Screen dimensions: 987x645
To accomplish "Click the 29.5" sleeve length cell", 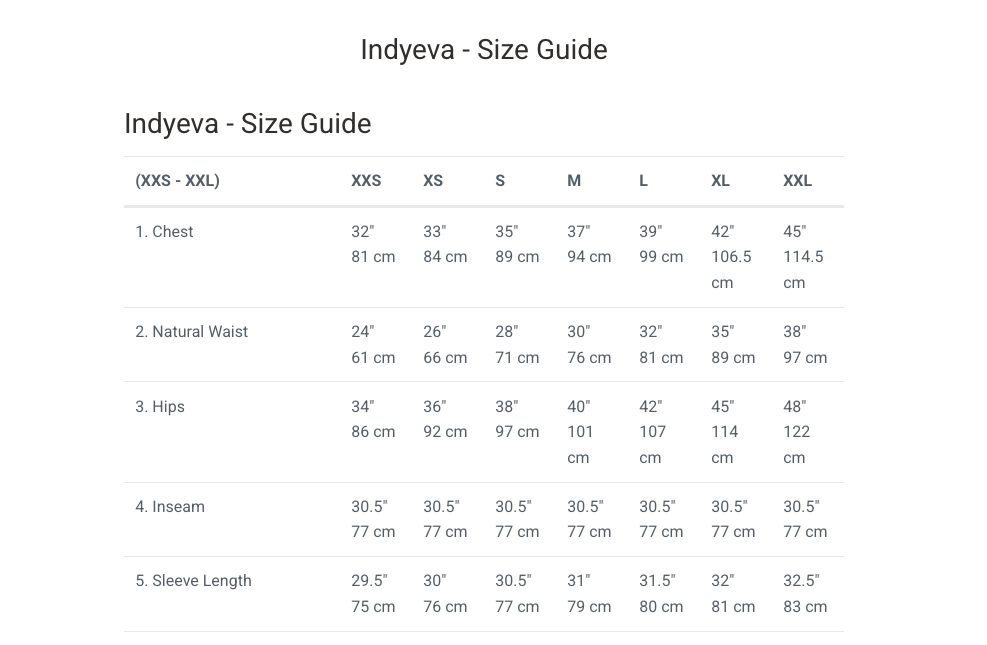I will (x=369, y=581).
